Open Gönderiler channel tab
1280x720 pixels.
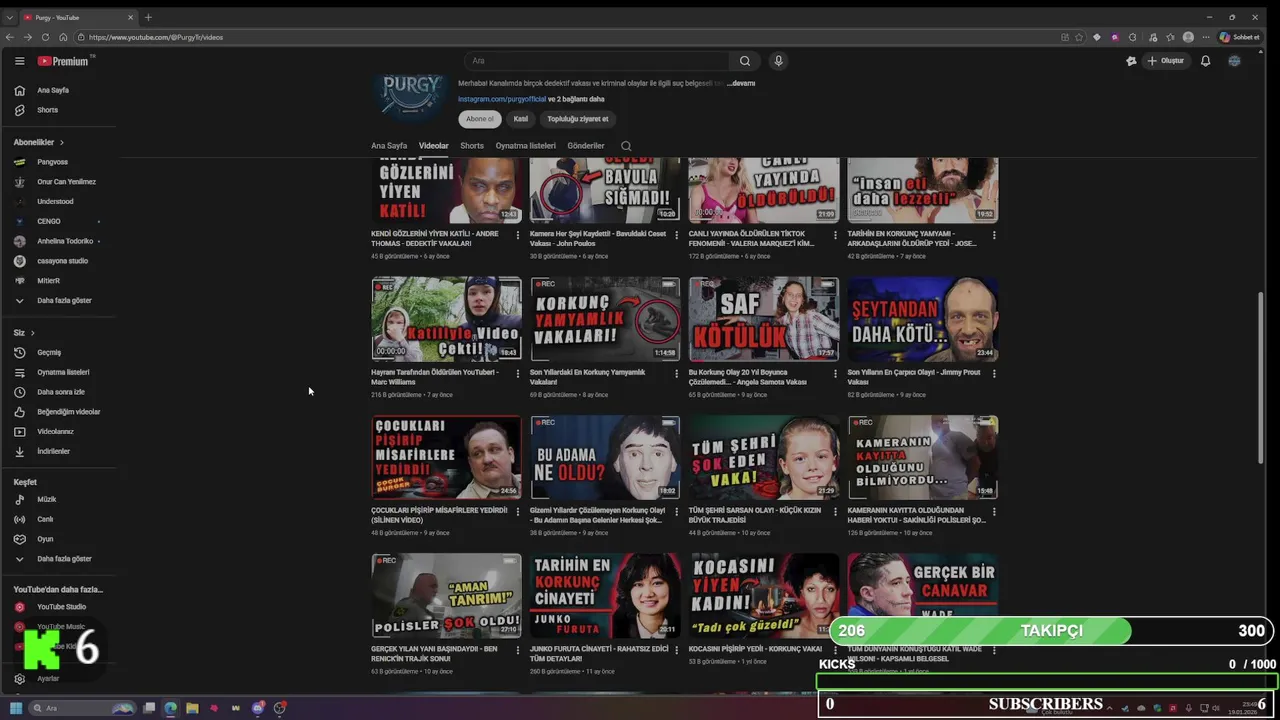(x=586, y=146)
